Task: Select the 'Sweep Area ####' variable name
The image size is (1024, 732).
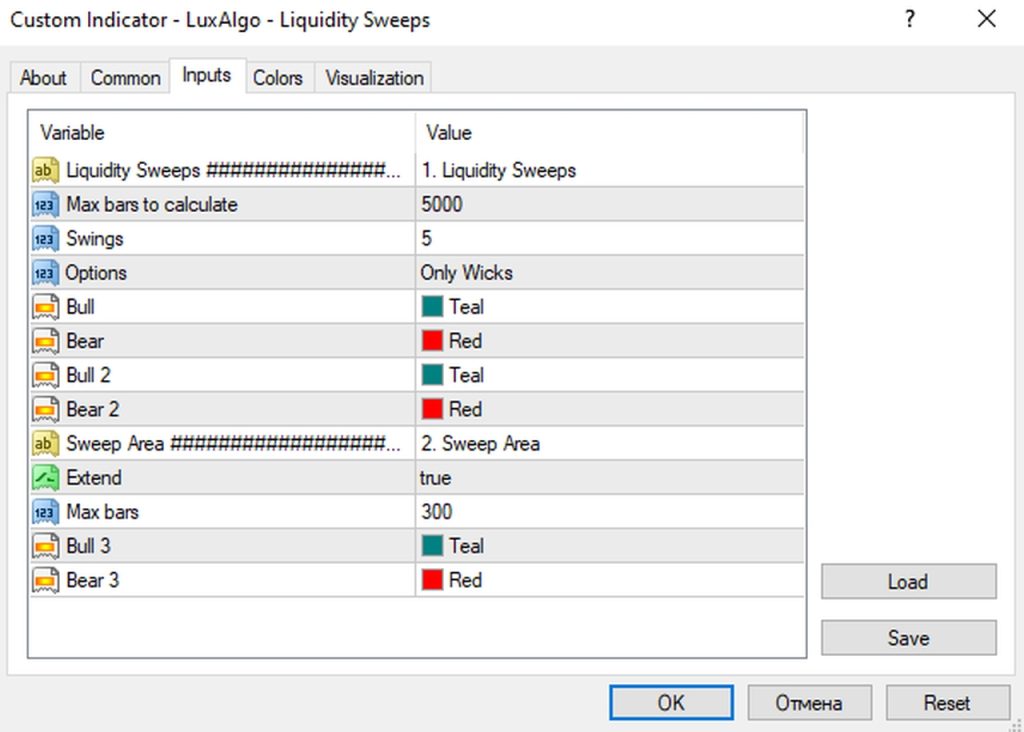Action: [x=234, y=443]
